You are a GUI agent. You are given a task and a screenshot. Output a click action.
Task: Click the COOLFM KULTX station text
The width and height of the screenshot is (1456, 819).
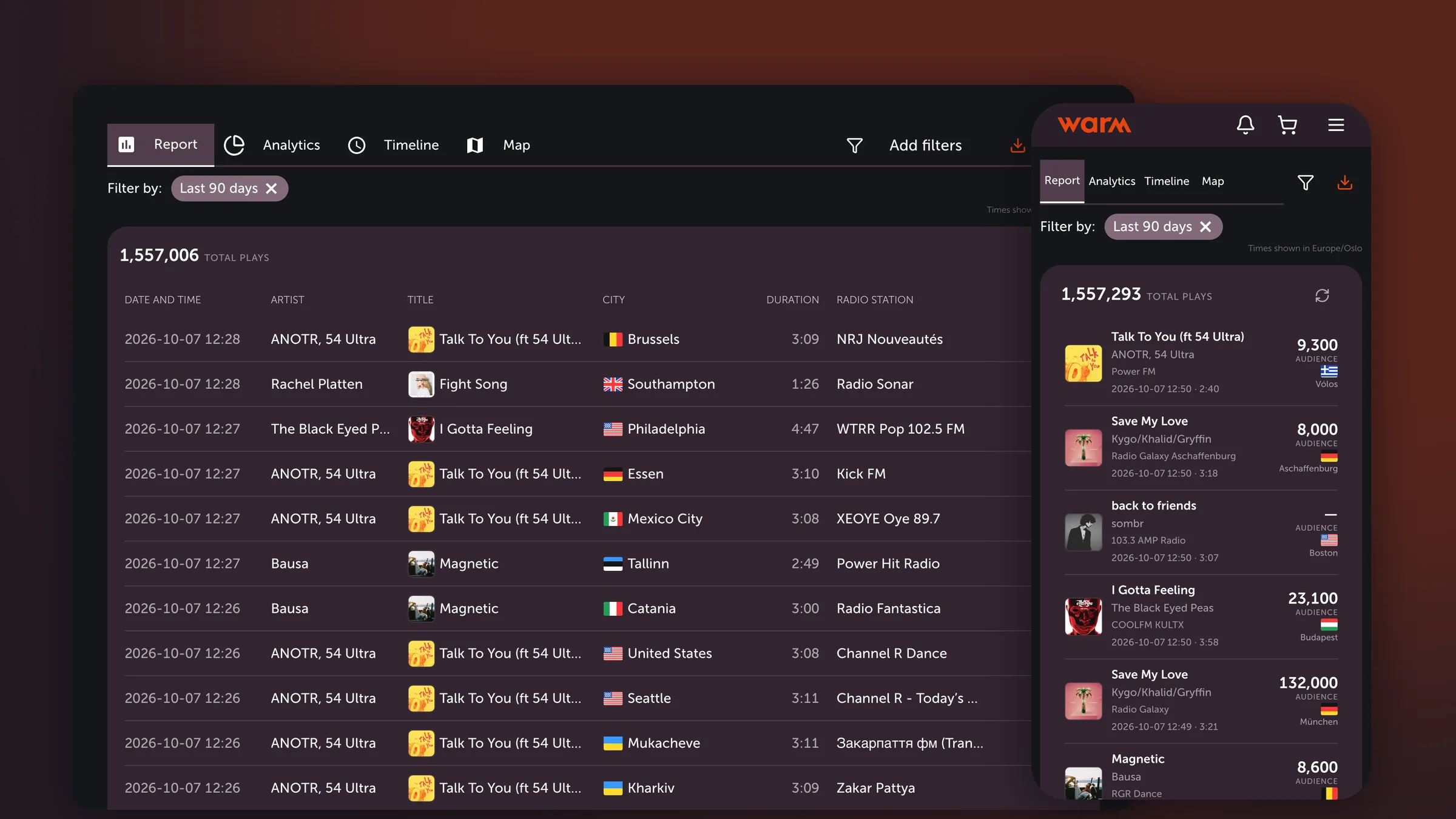tap(1147, 625)
